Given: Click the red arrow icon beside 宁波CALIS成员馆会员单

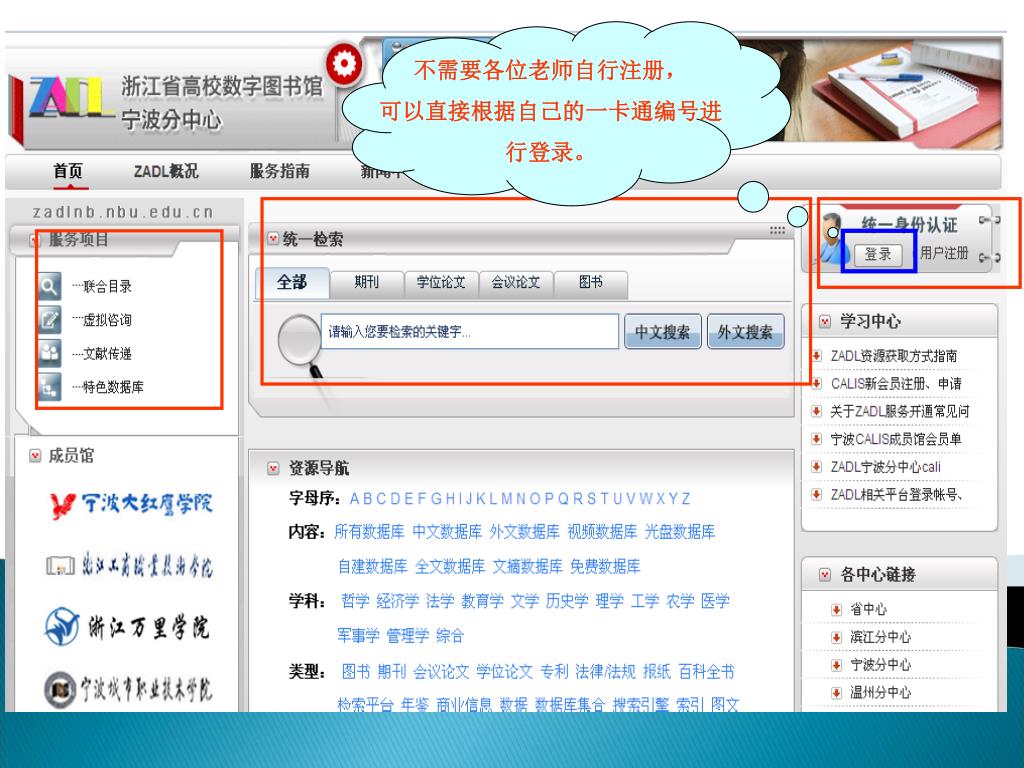Looking at the screenshot, I should (x=816, y=439).
